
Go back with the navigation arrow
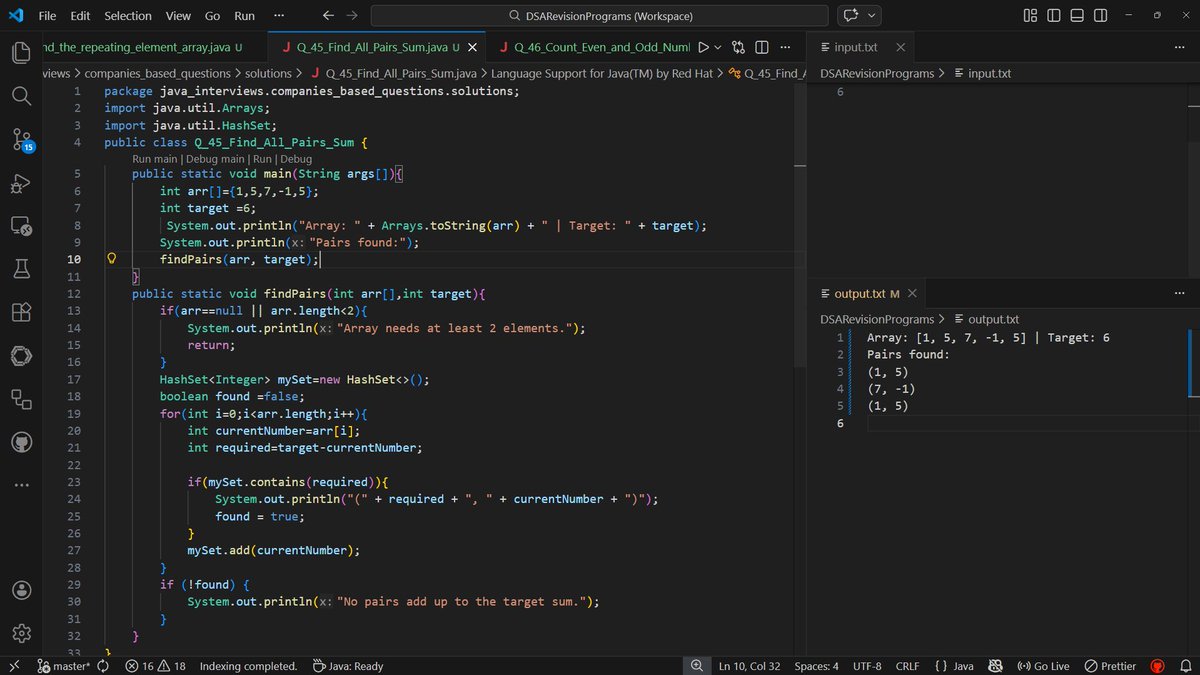point(328,16)
